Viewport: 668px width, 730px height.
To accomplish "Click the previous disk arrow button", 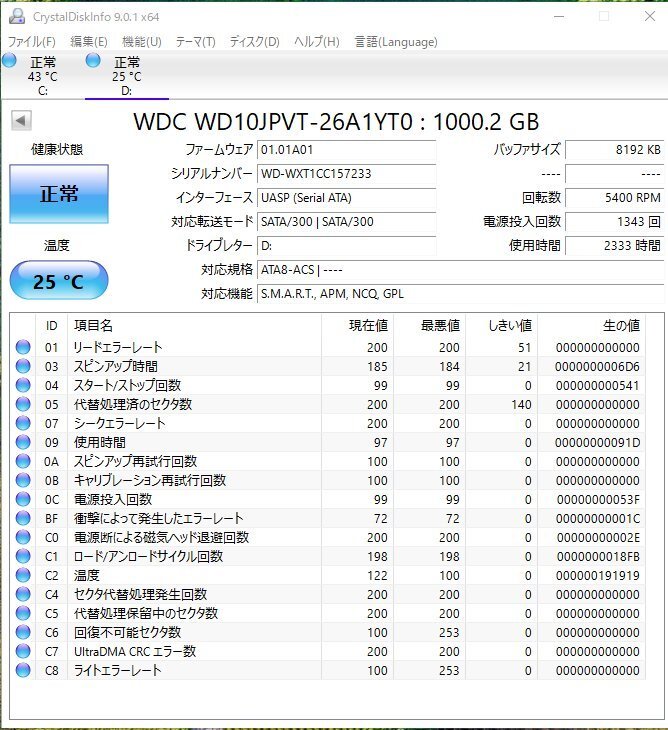I will click(x=21, y=121).
